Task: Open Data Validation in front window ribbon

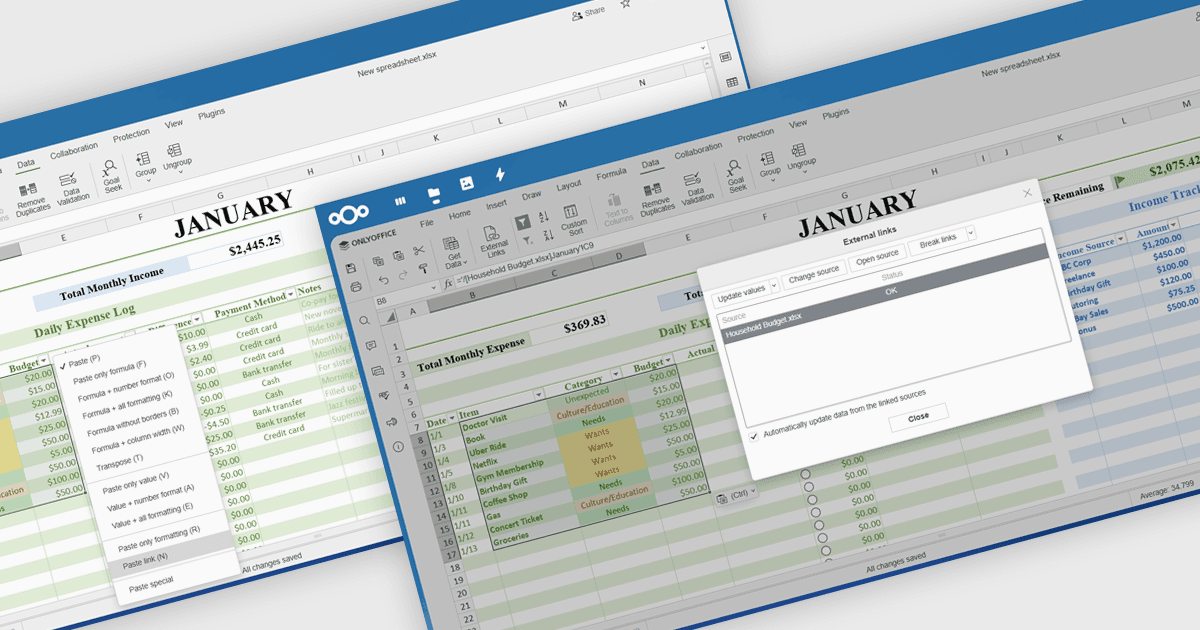Action: (x=697, y=189)
